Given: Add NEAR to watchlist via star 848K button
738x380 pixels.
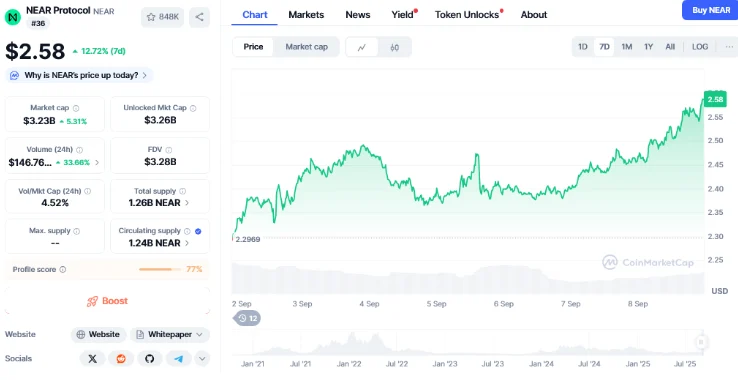Looking at the screenshot, I should point(162,17).
